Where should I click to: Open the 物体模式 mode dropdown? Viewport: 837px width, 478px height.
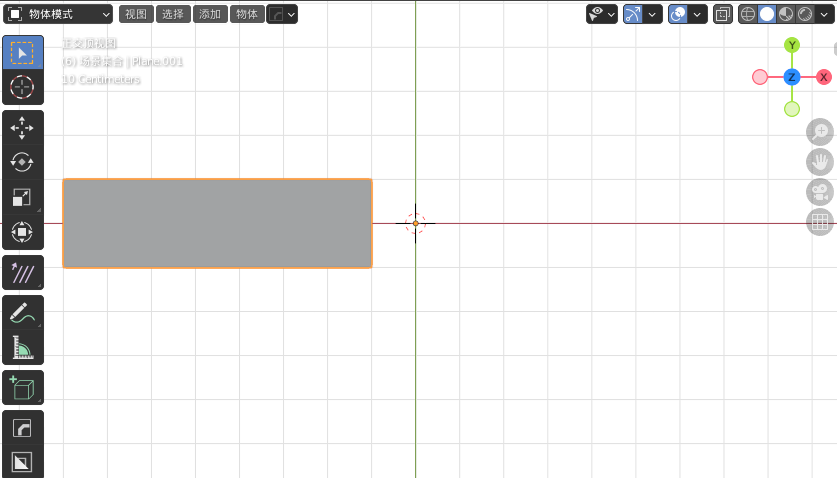tap(59, 14)
